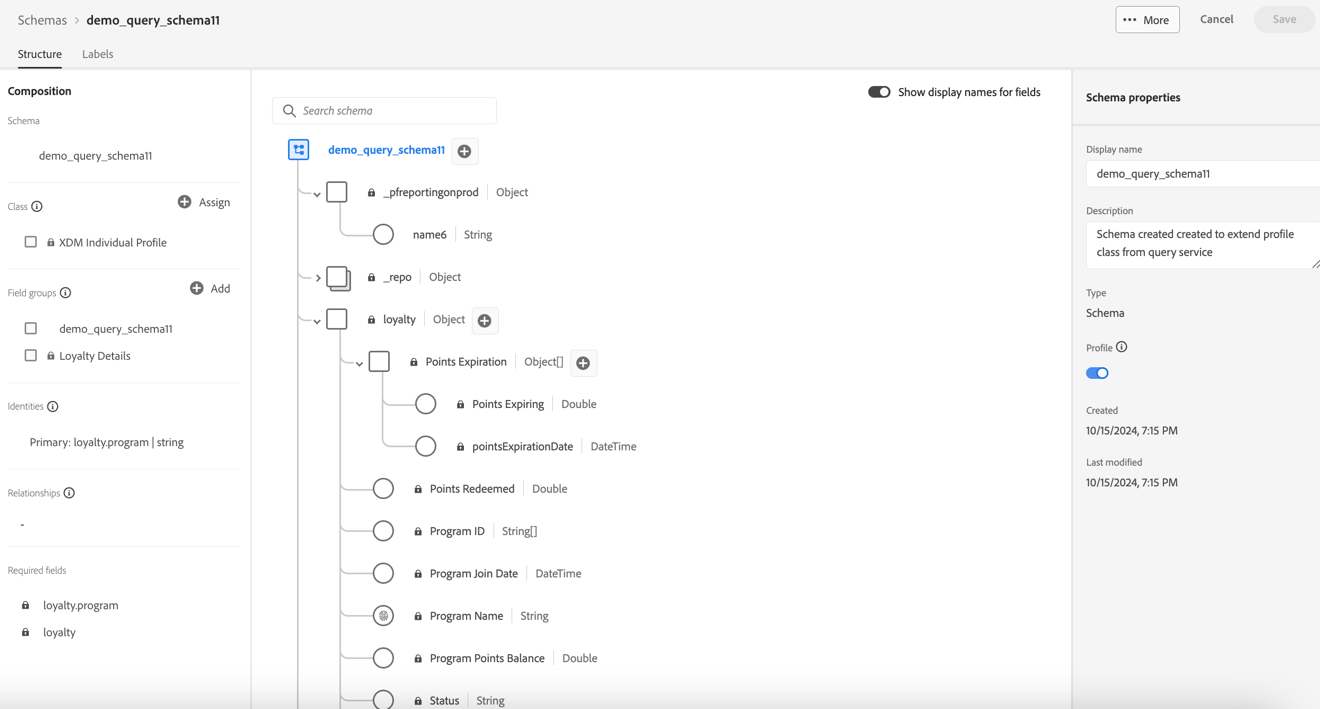Click the Assign plus icon in the Class section

[x=184, y=202]
